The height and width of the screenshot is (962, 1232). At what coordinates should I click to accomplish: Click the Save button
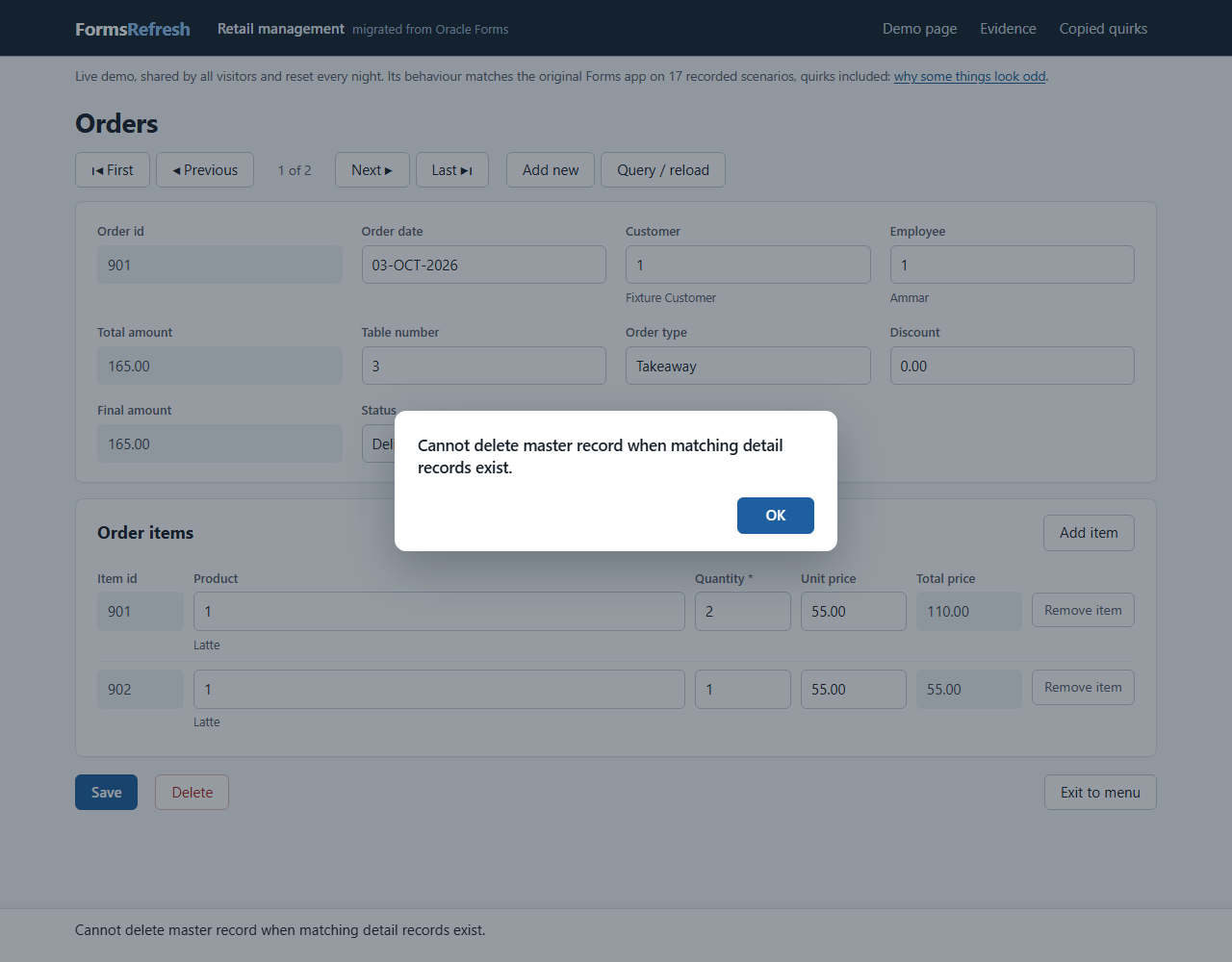pyautogui.click(x=106, y=793)
